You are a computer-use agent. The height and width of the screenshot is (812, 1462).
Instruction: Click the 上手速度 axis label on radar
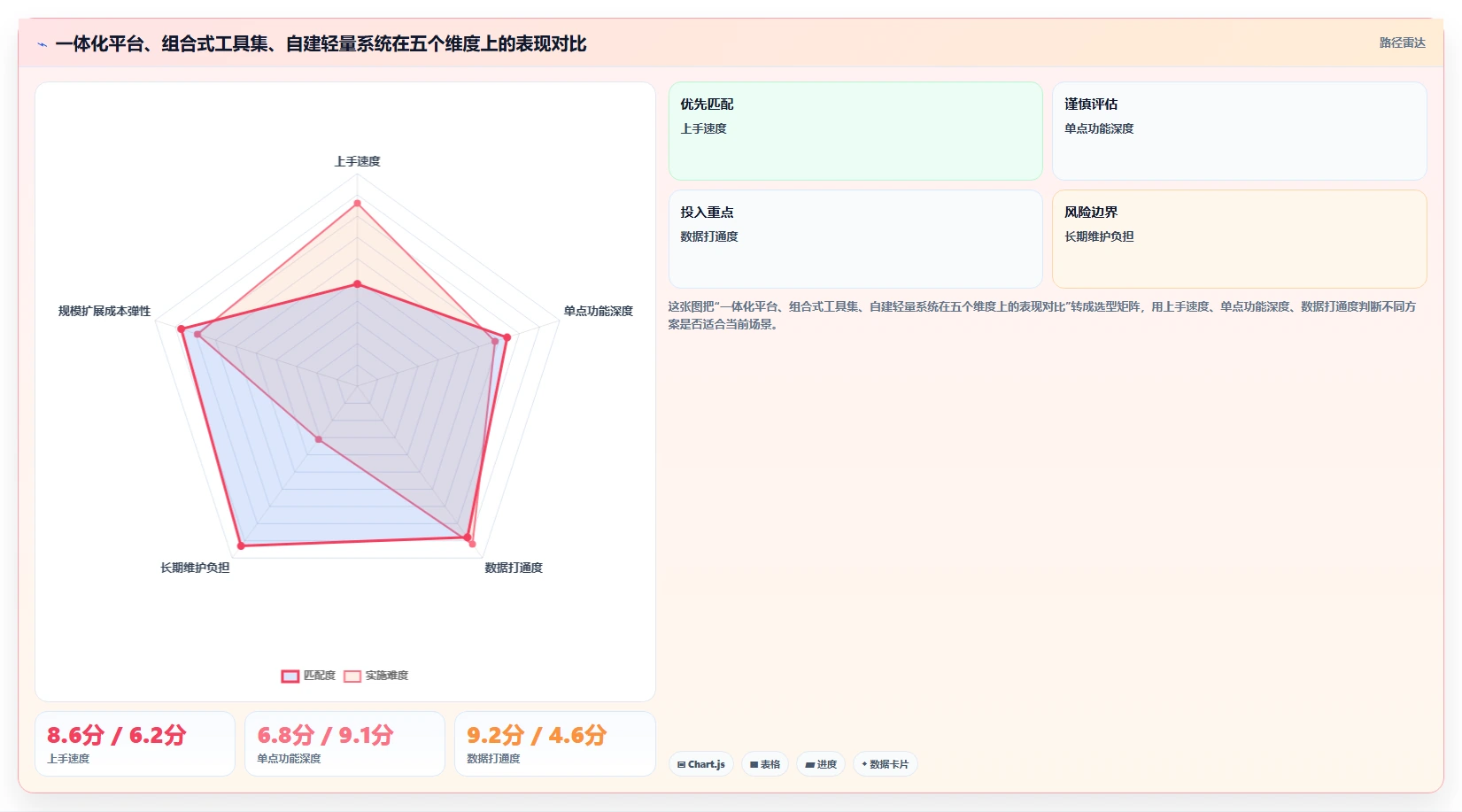(x=358, y=161)
